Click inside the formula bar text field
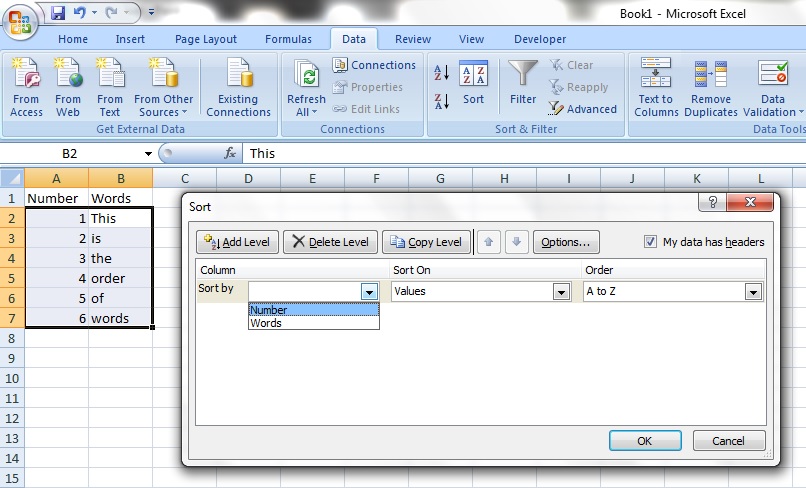This screenshot has height=488, width=806. click(500, 153)
